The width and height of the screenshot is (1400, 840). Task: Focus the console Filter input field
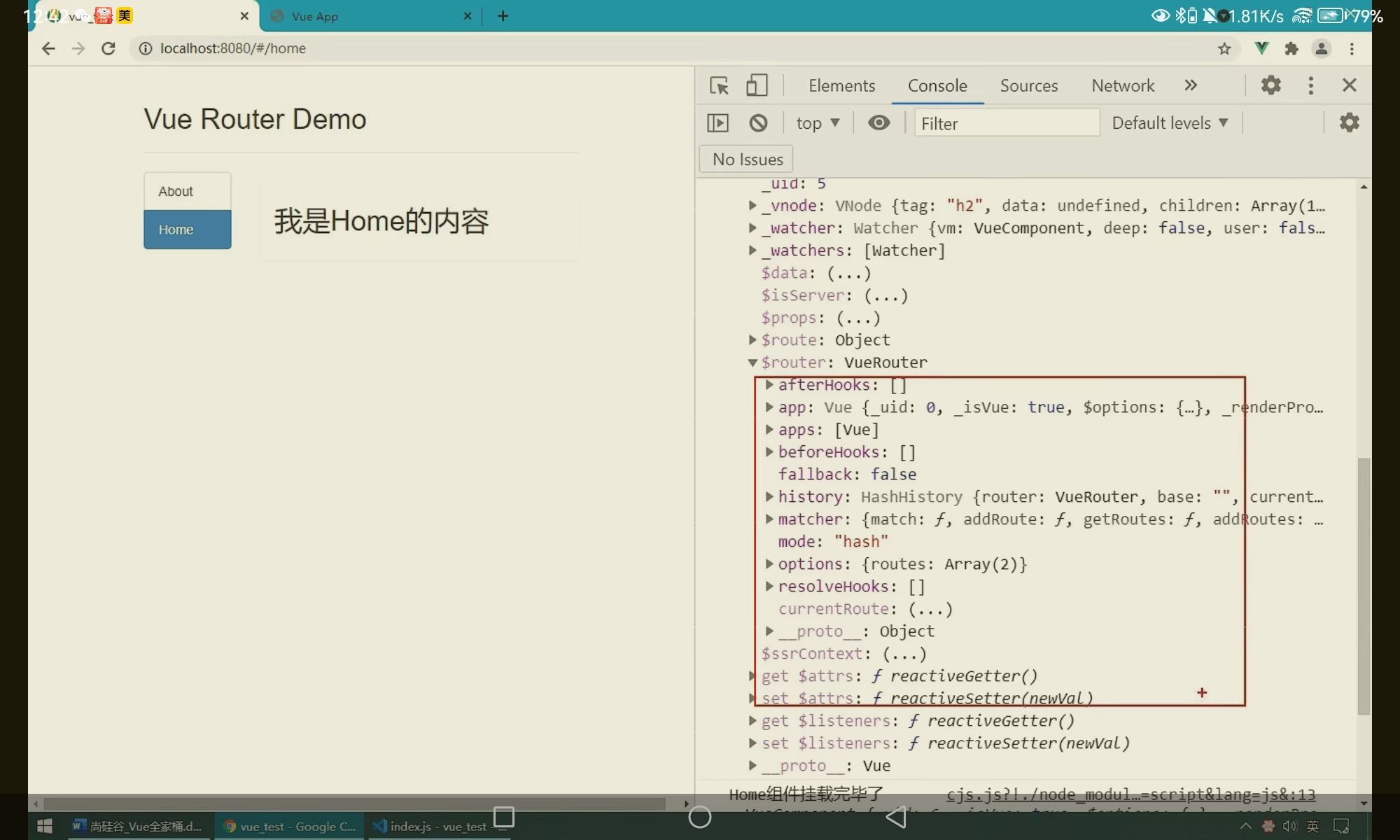pyautogui.click(x=1006, y=123)
